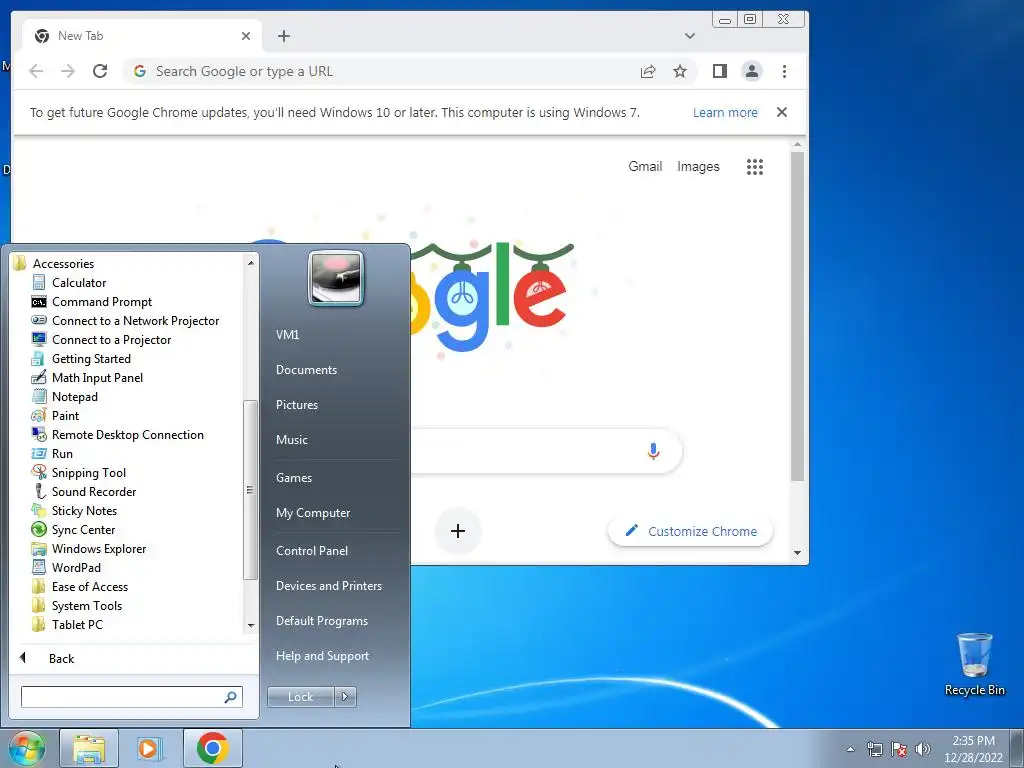
Task: Open Google apps grid
Action: [755, 167]
